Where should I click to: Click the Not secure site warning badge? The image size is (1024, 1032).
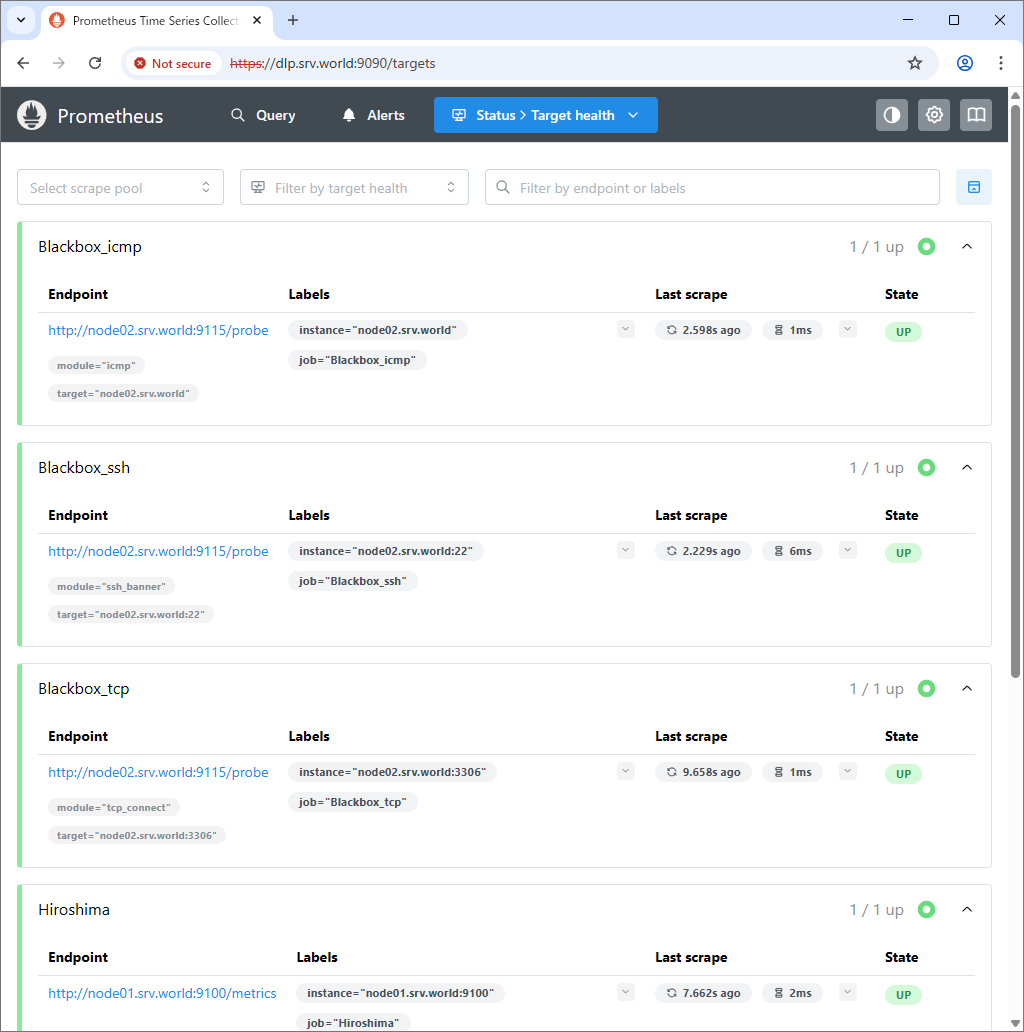point(172,63)
